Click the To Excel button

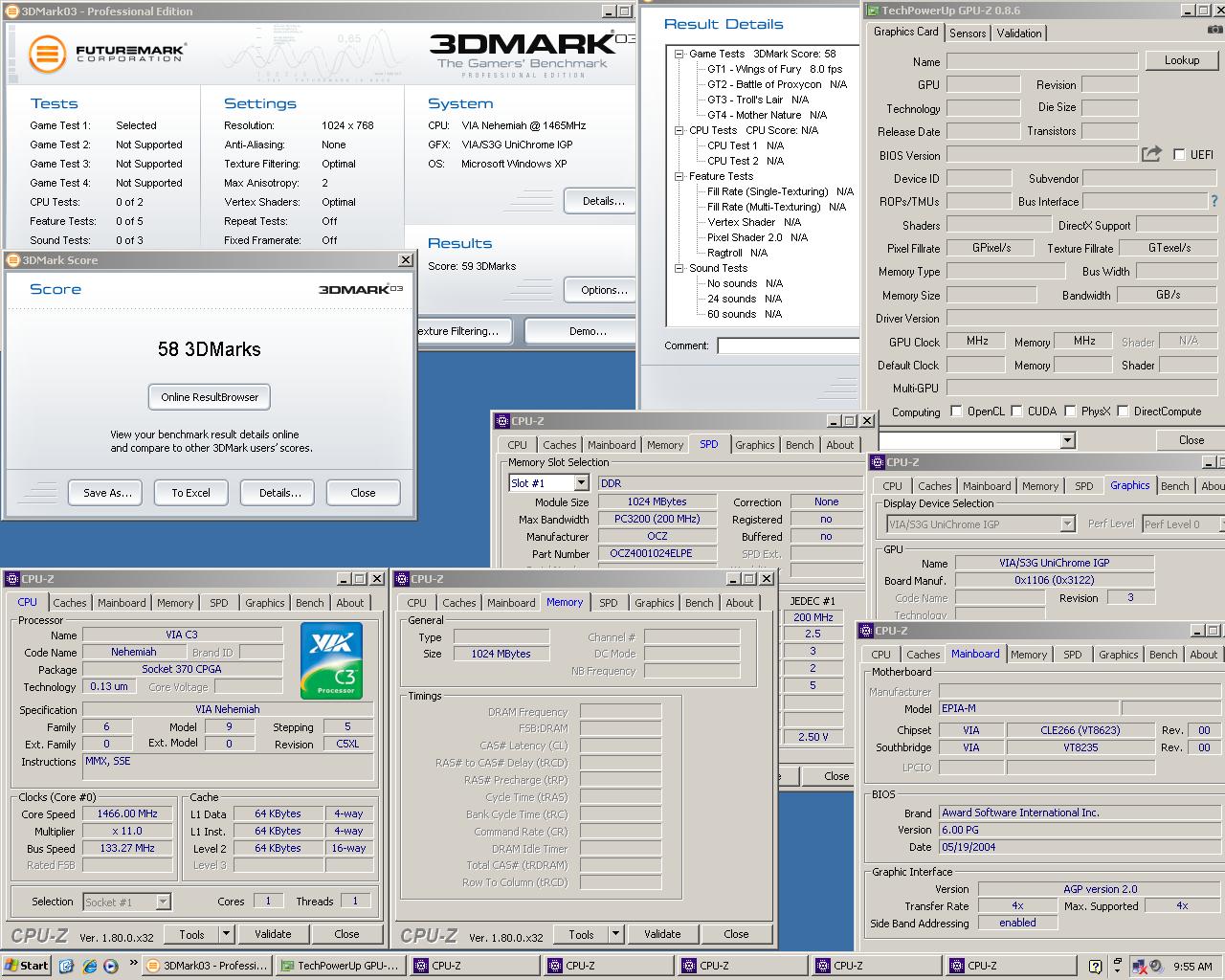click(x=190, y=493)
